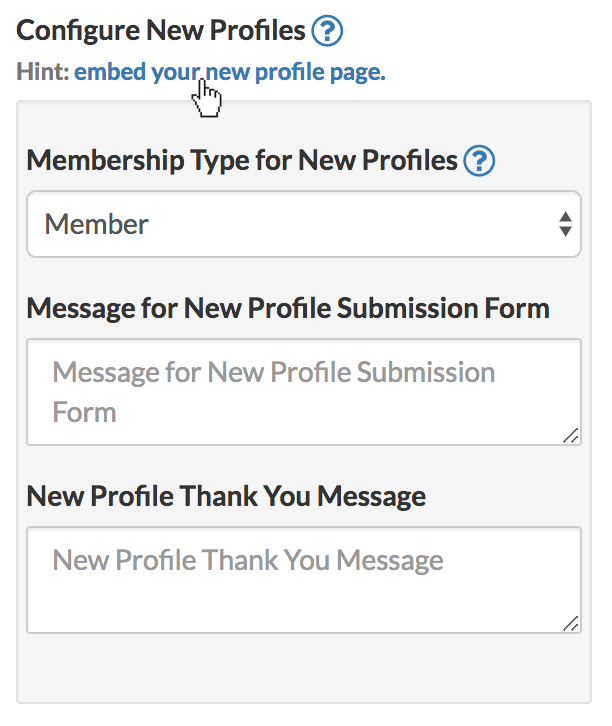612x726 pixels.
Task: Click the 'Hint:' text
Action: pos(43,72)
